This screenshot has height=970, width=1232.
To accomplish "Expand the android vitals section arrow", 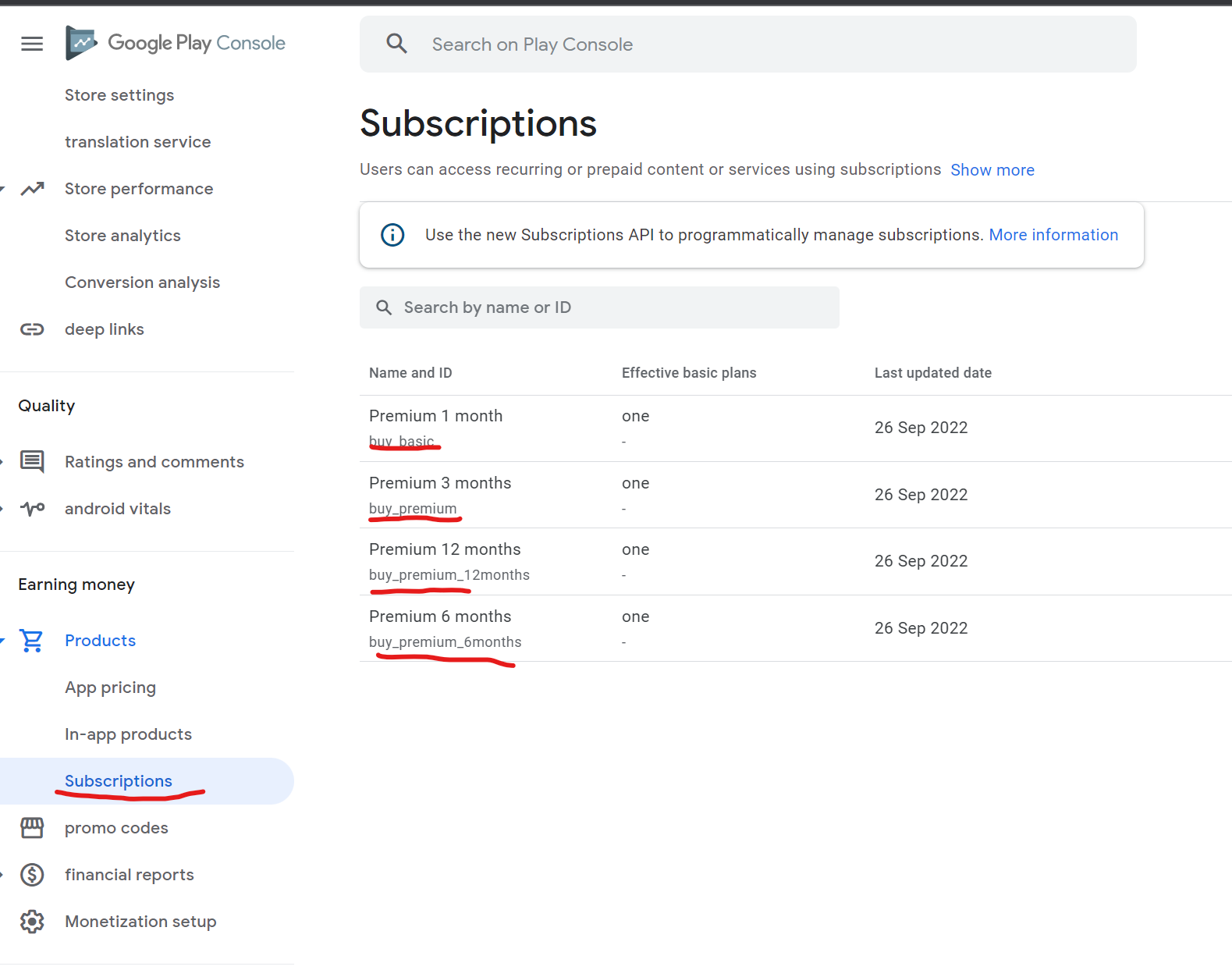I will [2, 509].
